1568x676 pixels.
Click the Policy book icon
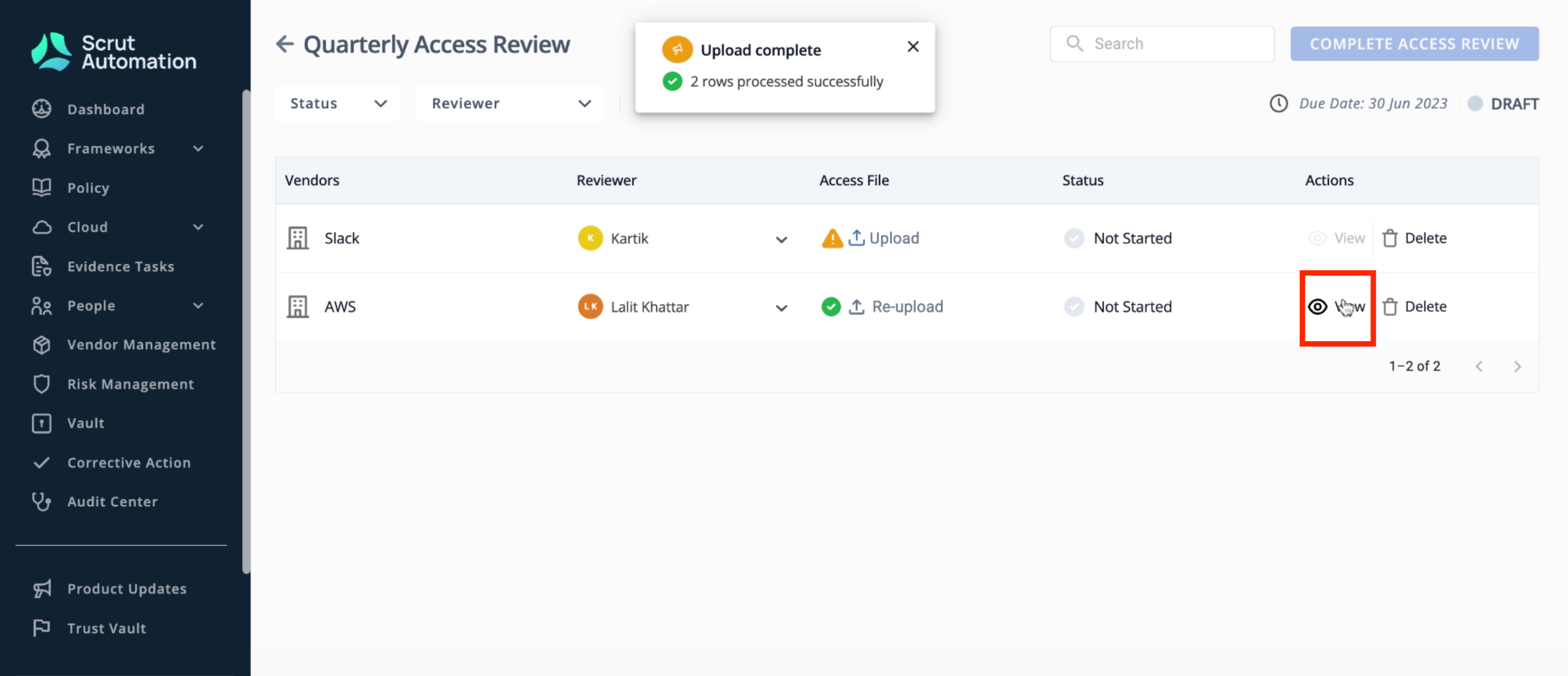tap(41, 188)
